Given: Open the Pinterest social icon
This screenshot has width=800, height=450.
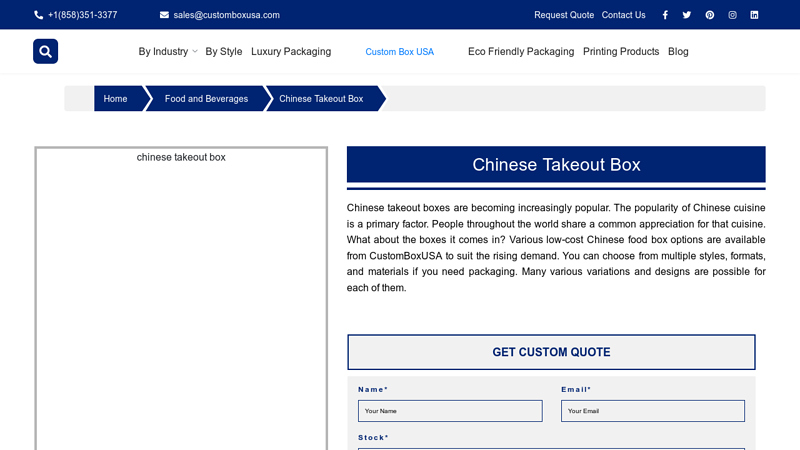Looking at the screenshot, I should click(x=710, y=15).
